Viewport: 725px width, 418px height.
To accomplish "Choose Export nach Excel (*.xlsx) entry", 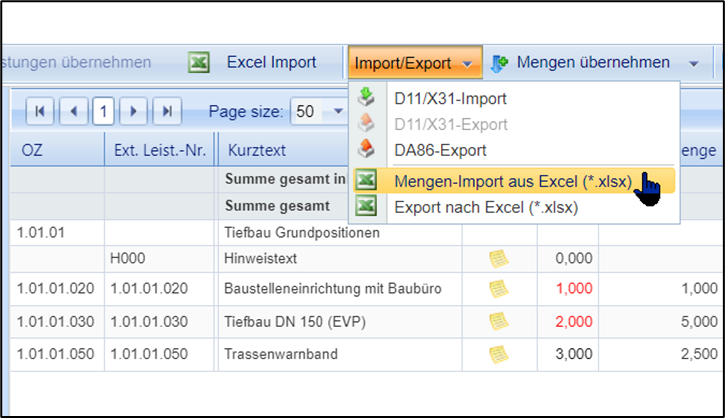I will pos(486,208).
